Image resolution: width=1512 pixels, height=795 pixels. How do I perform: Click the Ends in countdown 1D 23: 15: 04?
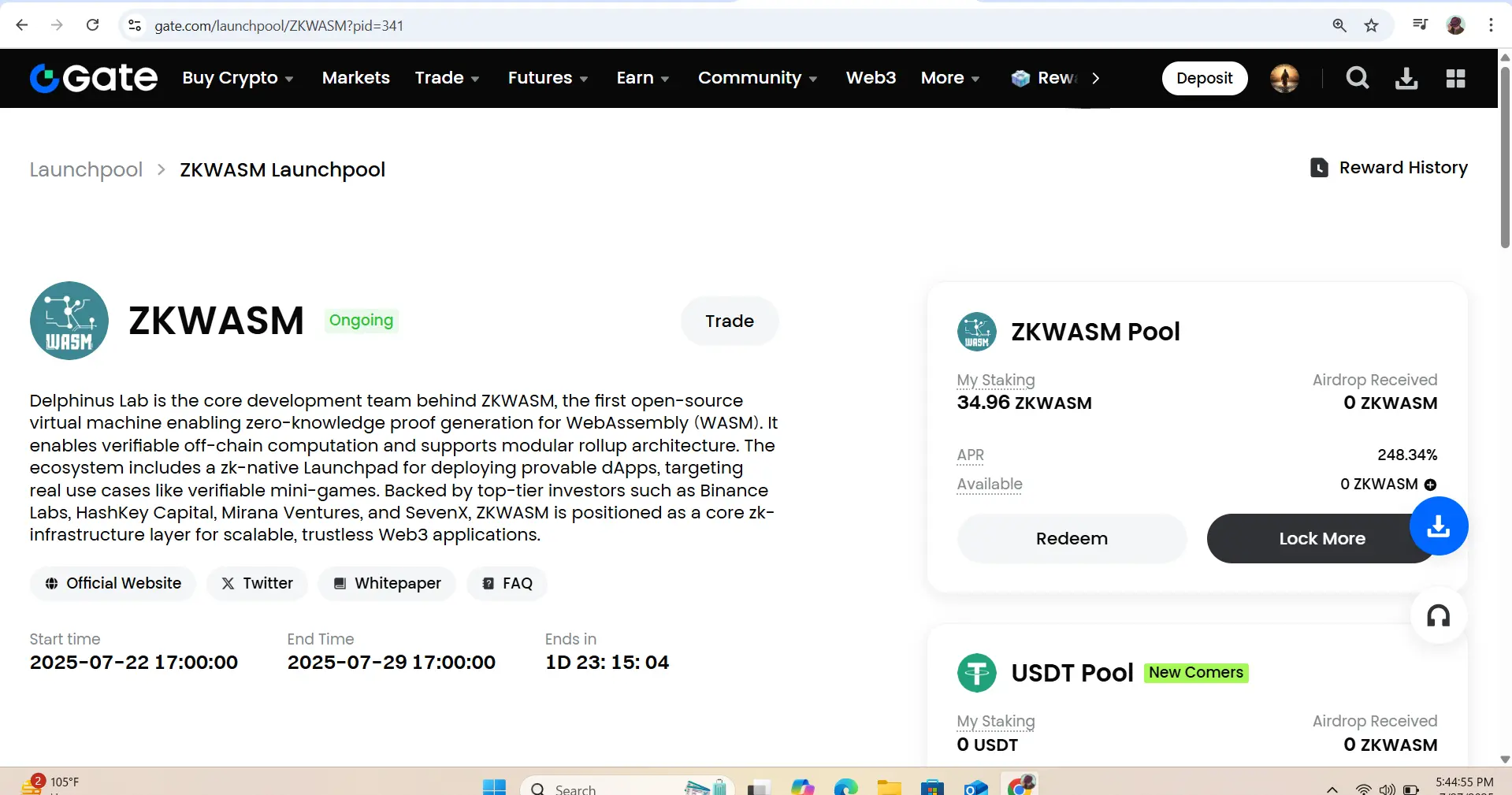(x=607, y=663)
